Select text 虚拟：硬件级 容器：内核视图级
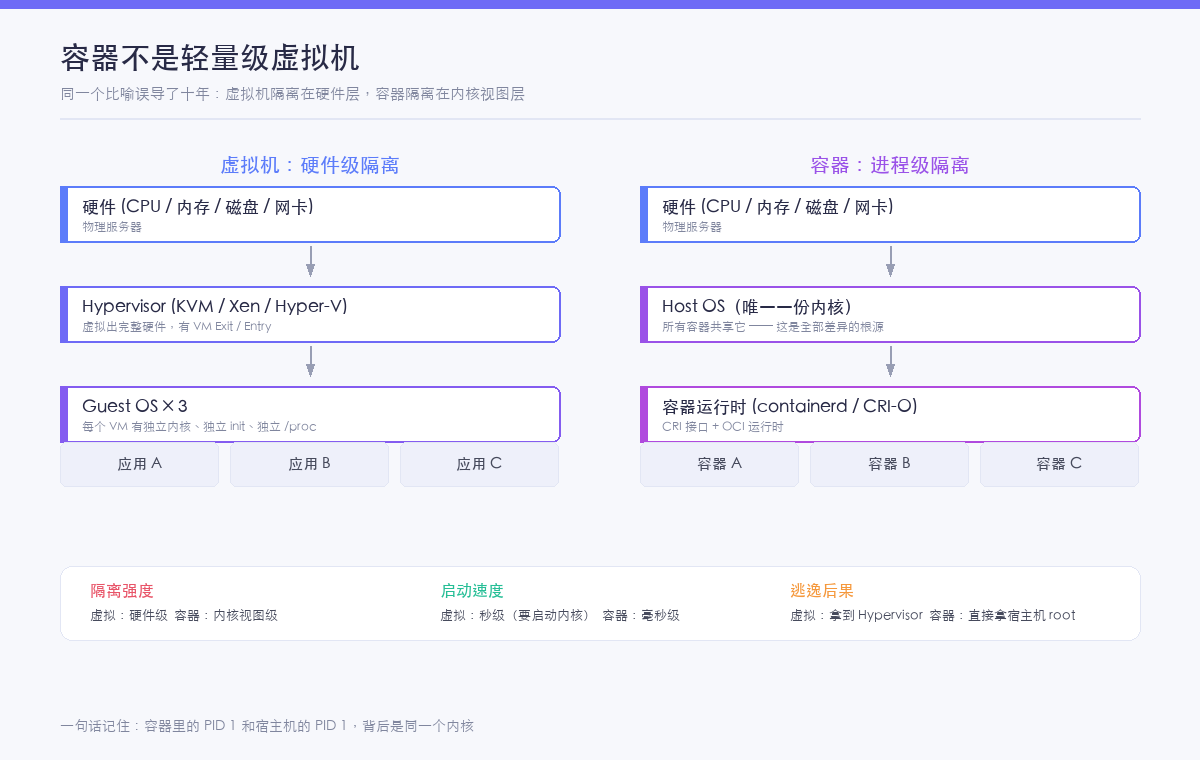Screen dimensions: 1200x760 (x=184, y=615)
